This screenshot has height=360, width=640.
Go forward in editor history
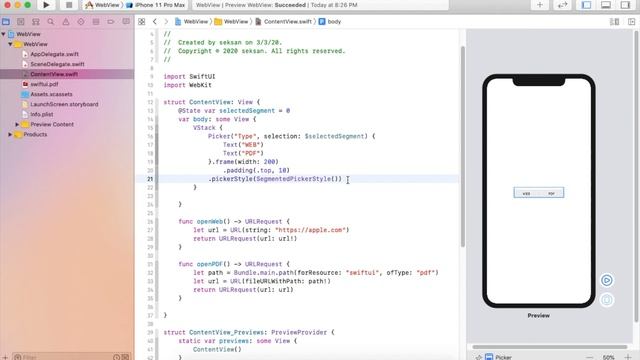point(166,22)
